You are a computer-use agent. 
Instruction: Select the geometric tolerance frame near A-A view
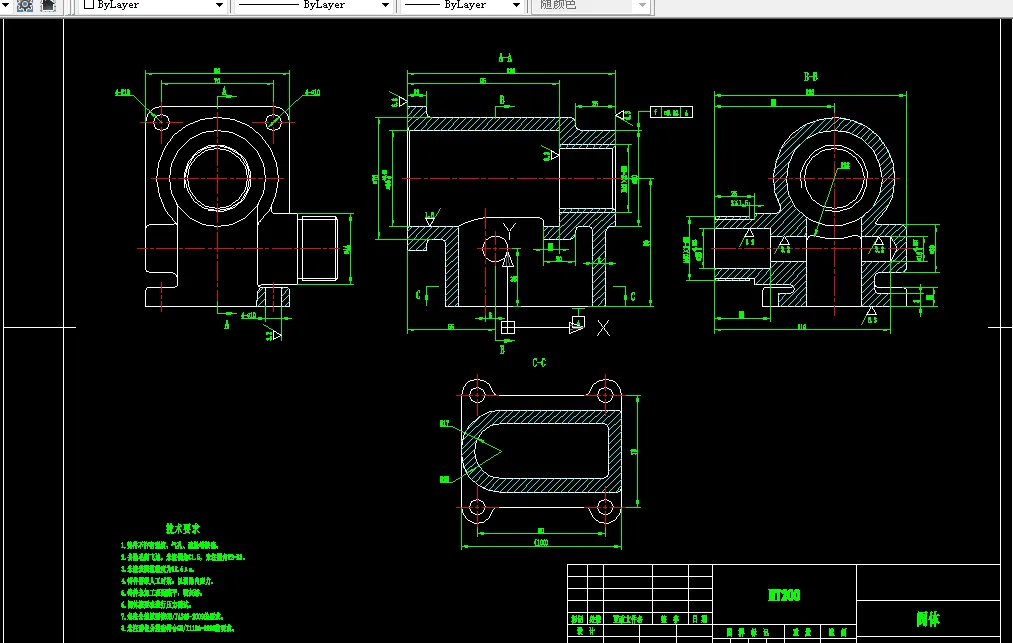[671, 112]
